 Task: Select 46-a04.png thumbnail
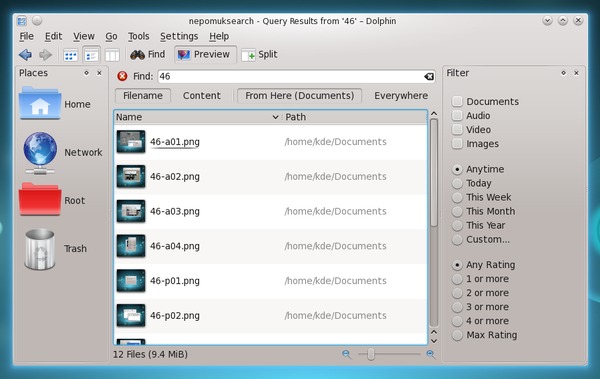pyautogui.click(x=131, y=246)
